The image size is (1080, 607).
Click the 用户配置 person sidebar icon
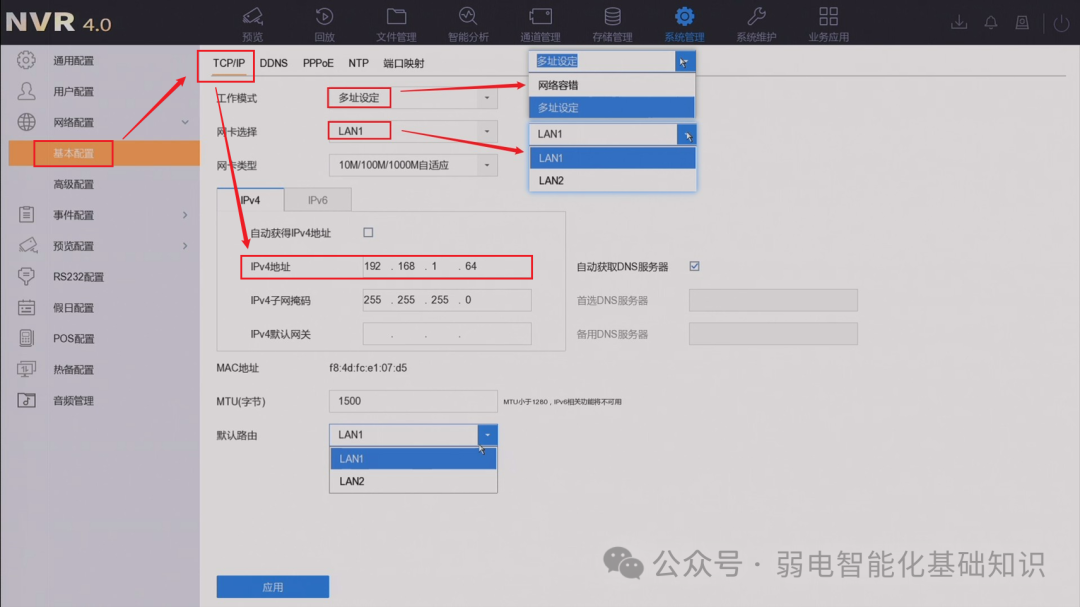click(x=26, y=91)
